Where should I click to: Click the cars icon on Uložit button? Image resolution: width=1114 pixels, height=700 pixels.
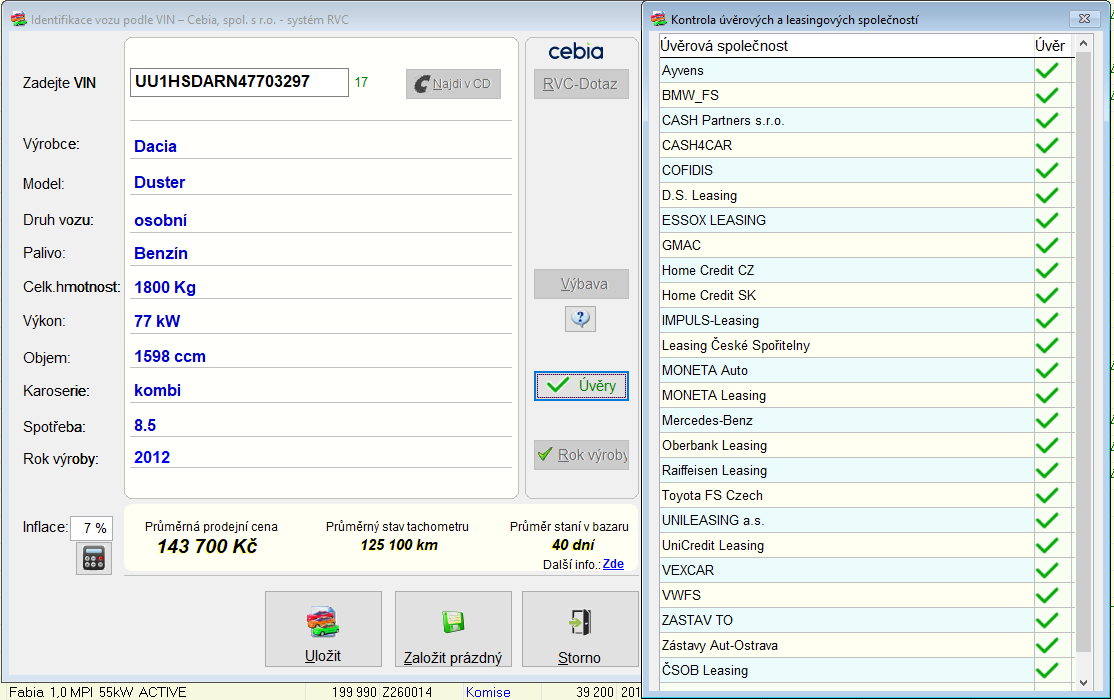click(x=323, y=623)
